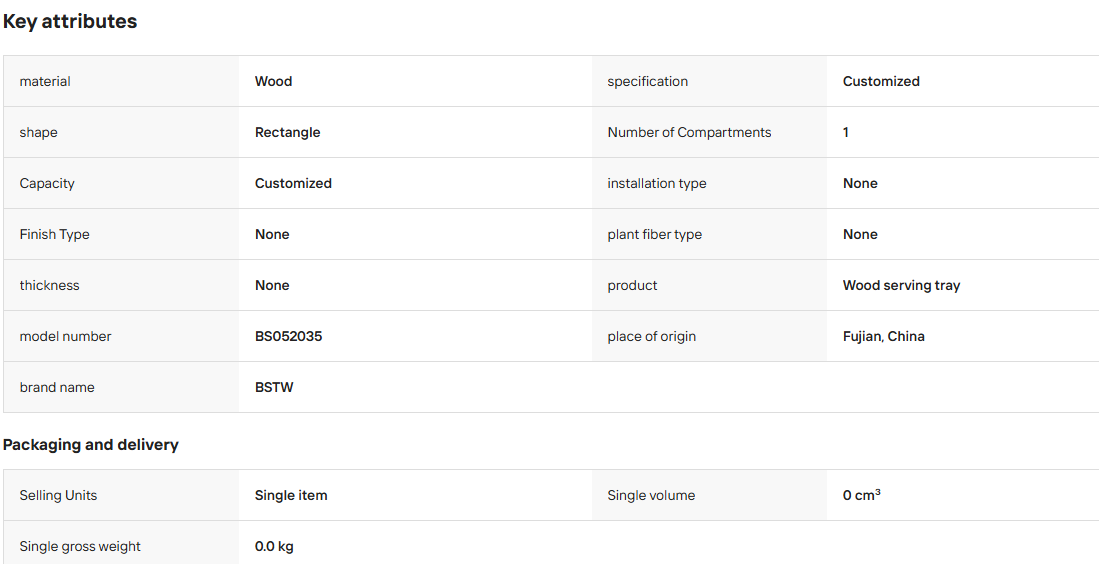Image resolution: width=1099 pixels, height=564 pixels.
Task: Select the Capacity row value Customized
Action: (293, 184)
